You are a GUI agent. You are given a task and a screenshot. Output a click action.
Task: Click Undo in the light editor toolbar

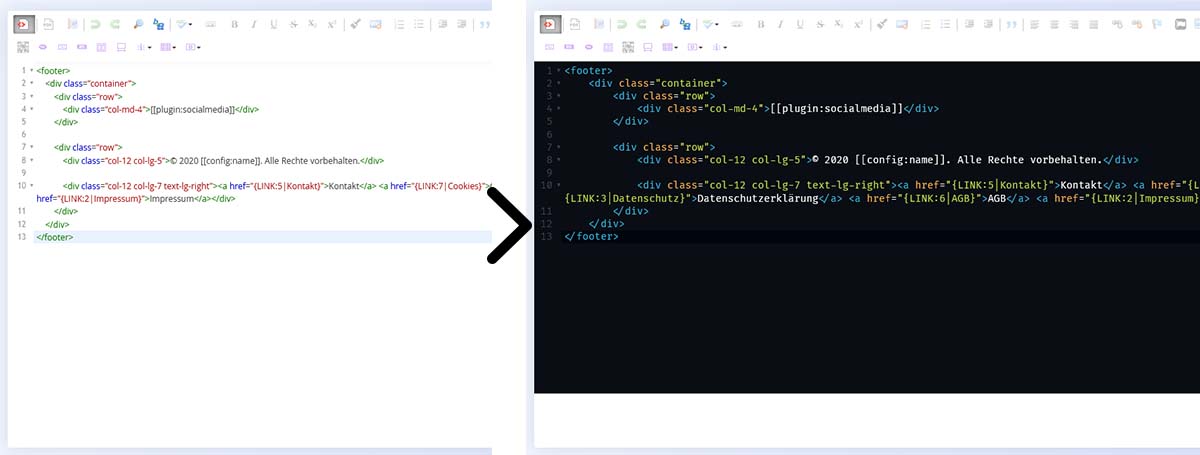click(x=95, y=23)
